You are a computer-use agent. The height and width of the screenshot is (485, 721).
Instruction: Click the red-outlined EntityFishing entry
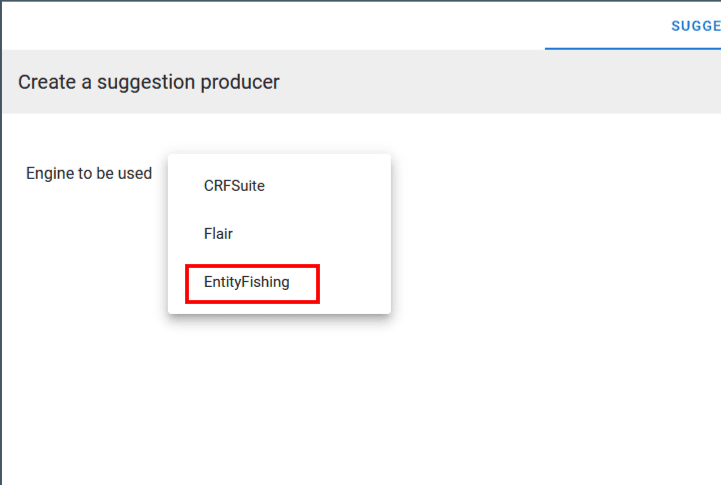click(x=252, y=283)
